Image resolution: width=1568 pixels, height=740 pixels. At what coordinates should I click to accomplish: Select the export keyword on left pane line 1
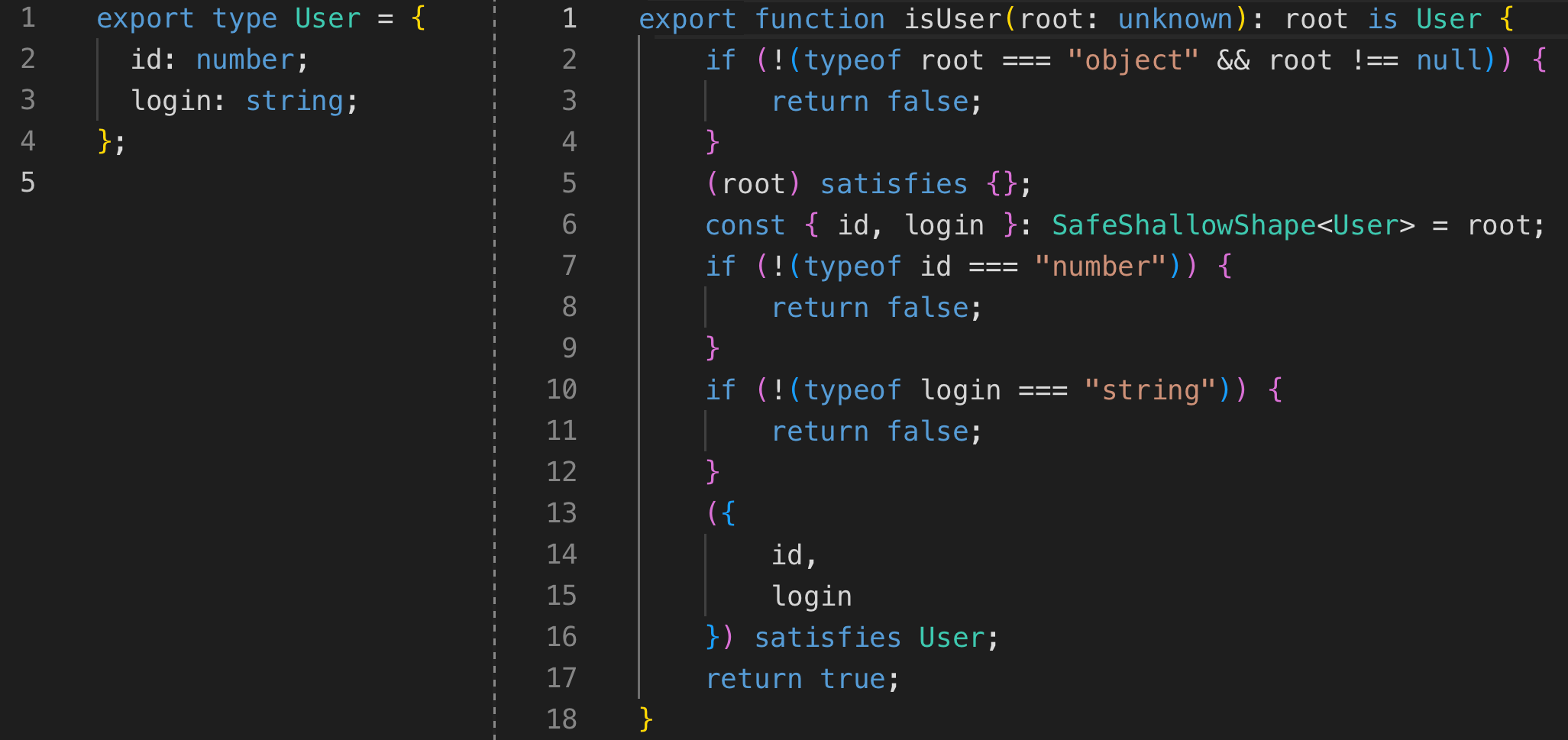(x=145, y=18)
